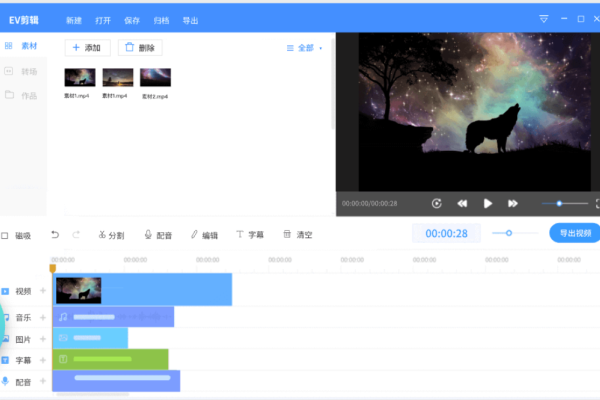The height and width of the screenshot is (400, 600).
Task: Select the music clip on timeline
Action: (113, 317)
